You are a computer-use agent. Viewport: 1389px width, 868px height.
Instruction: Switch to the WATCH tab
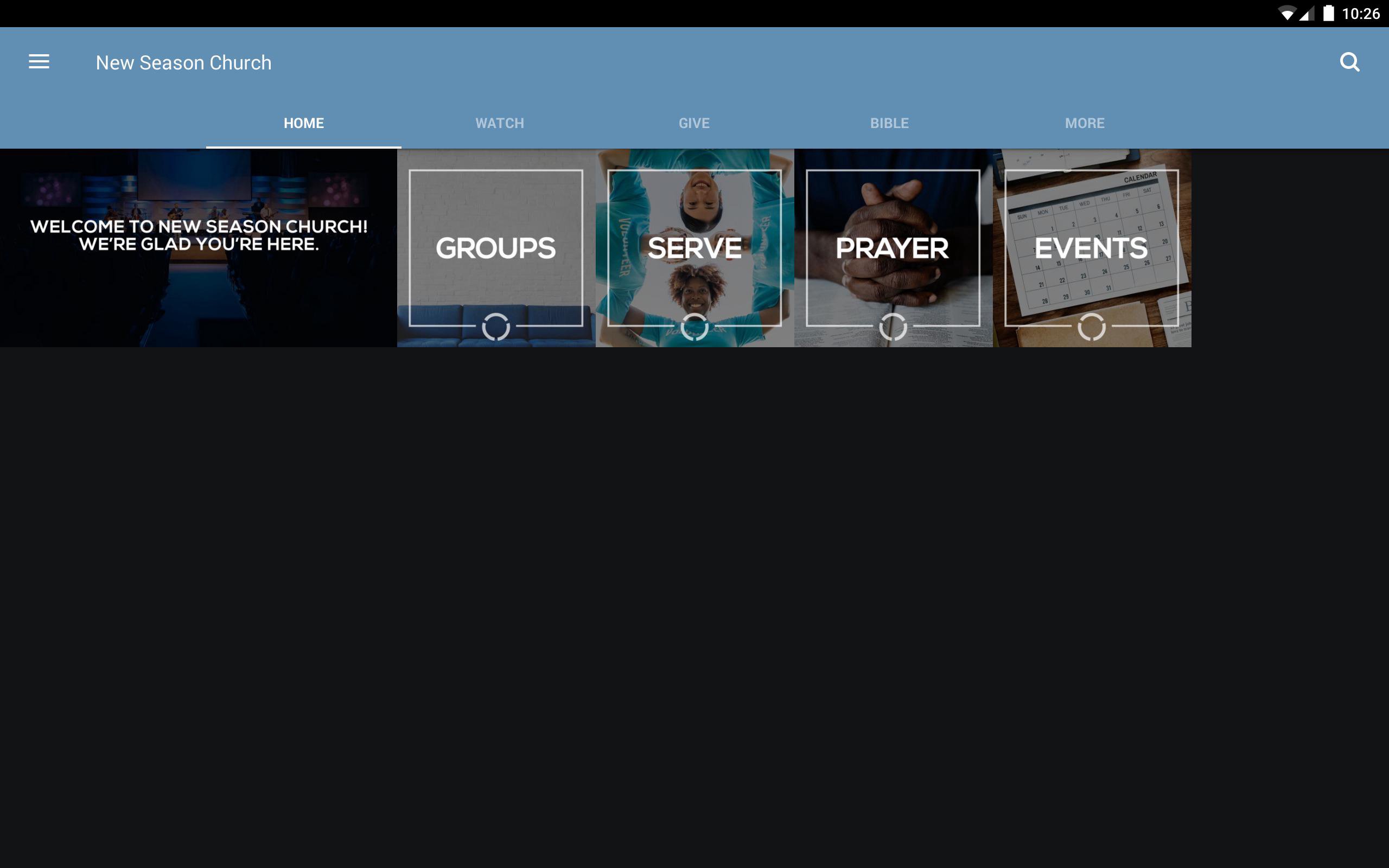click(x=499, y=124)
